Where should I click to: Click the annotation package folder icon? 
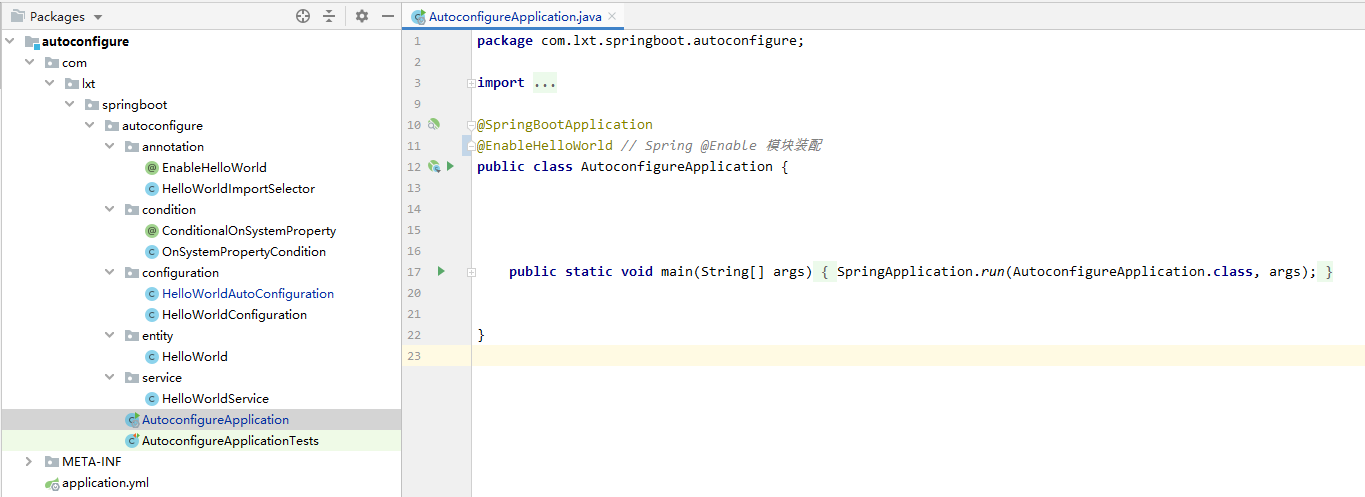tap(132, 146)
